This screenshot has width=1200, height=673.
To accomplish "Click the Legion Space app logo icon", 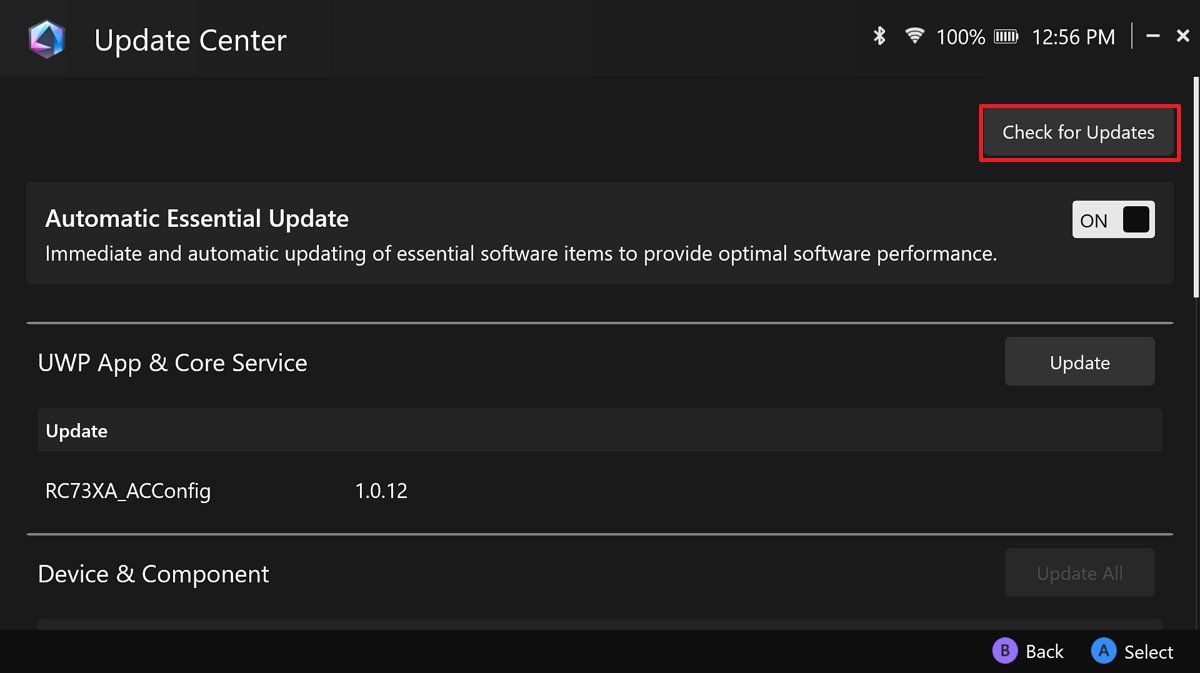I will point(47,38).
